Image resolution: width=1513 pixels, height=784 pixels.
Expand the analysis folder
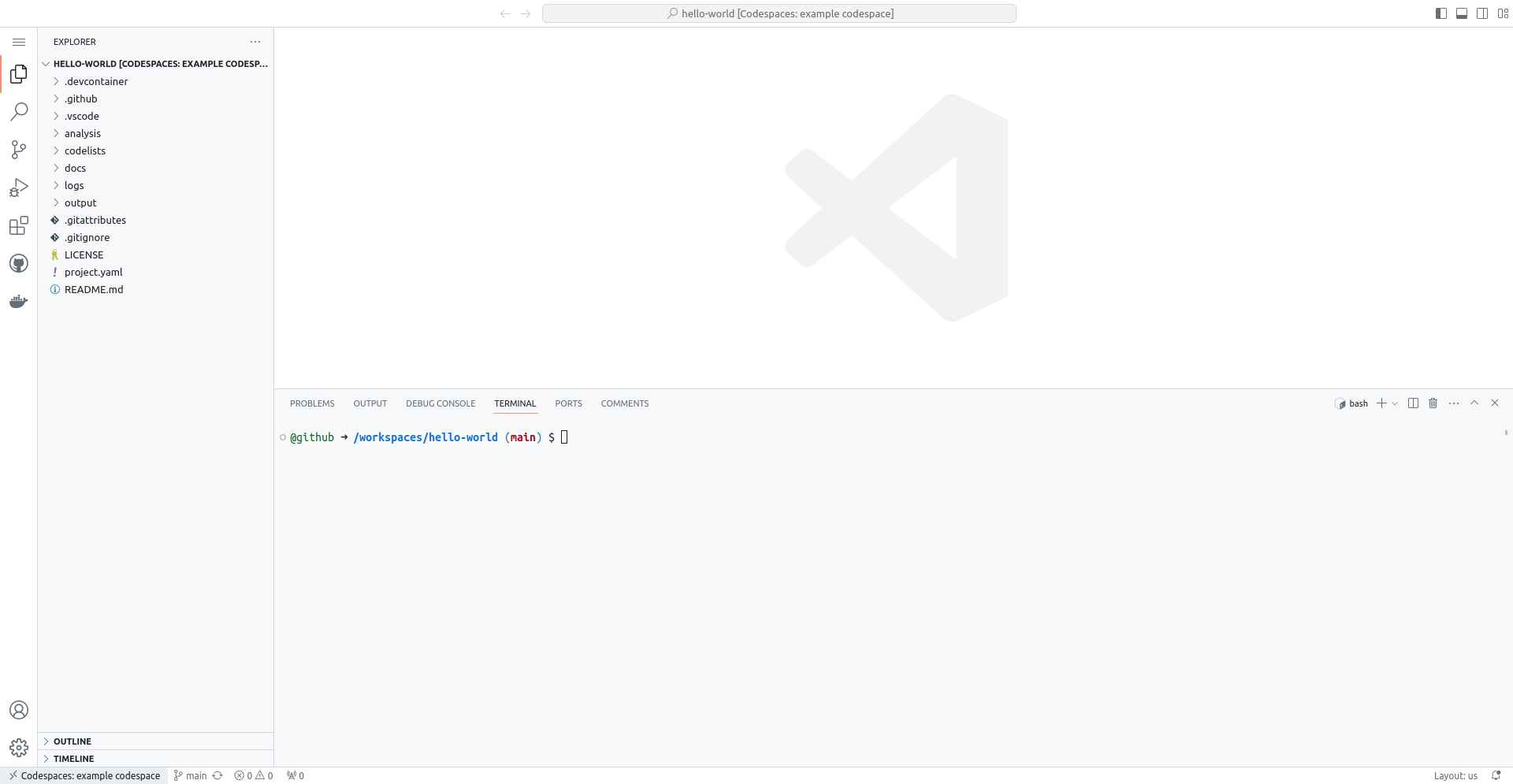pyautogui.click(x=156, y=133)
